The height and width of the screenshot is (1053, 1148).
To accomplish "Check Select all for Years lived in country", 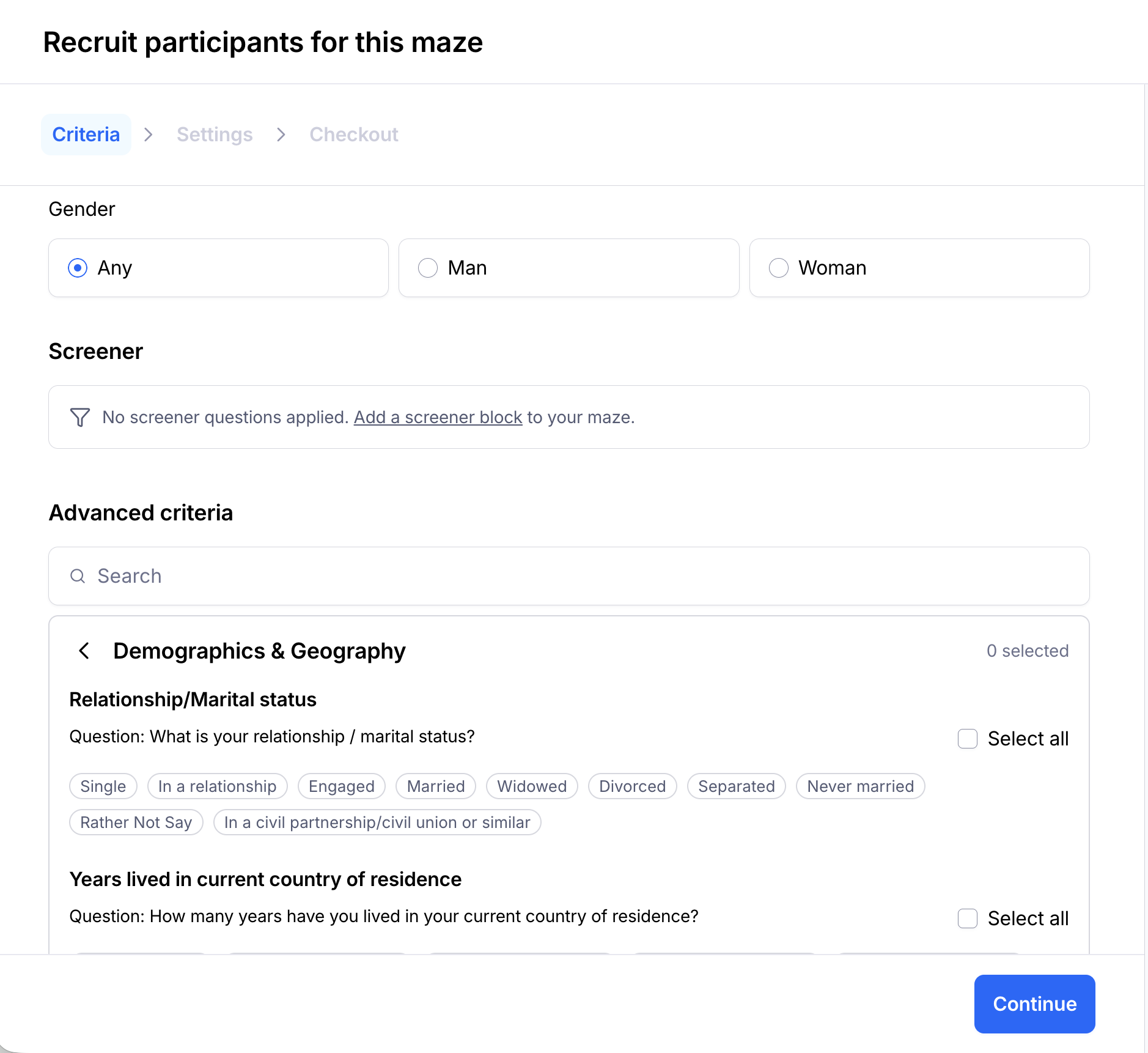I will [967, 918].
